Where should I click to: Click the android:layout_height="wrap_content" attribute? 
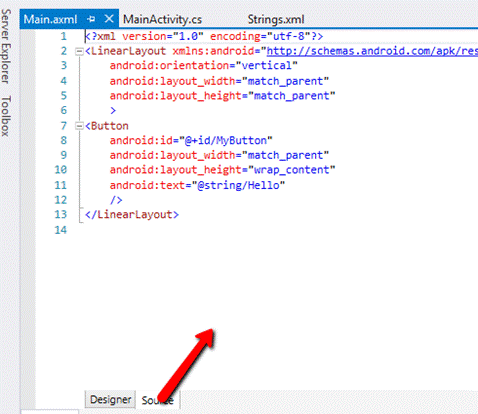click(222, 170)
